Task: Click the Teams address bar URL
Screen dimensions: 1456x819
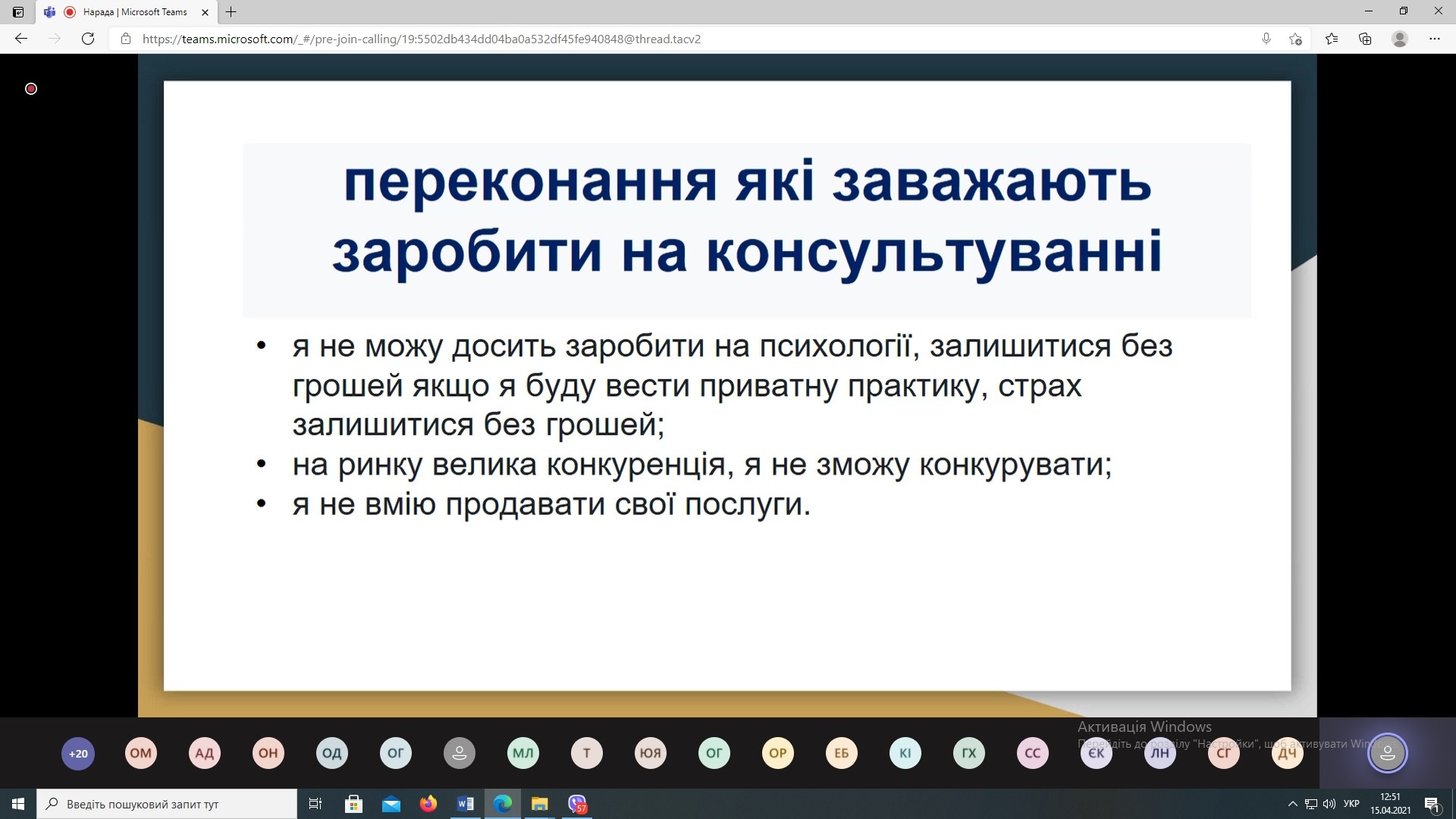Action: [x=422, y=39]
